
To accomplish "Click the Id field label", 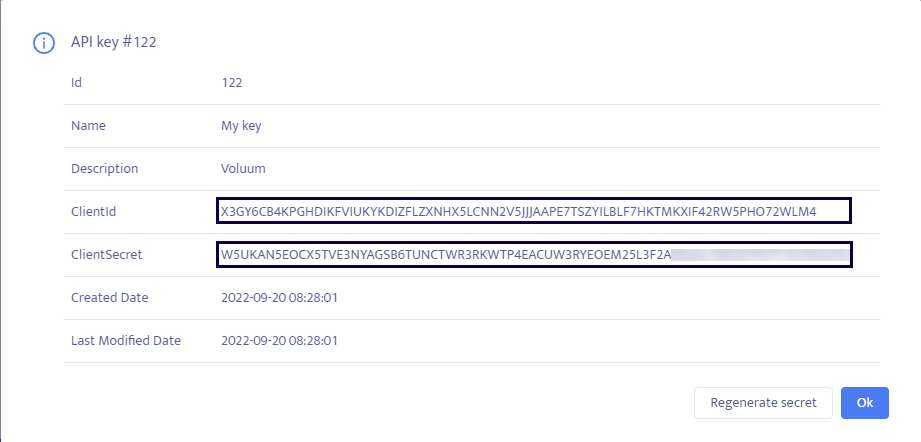I will (76, 83).
